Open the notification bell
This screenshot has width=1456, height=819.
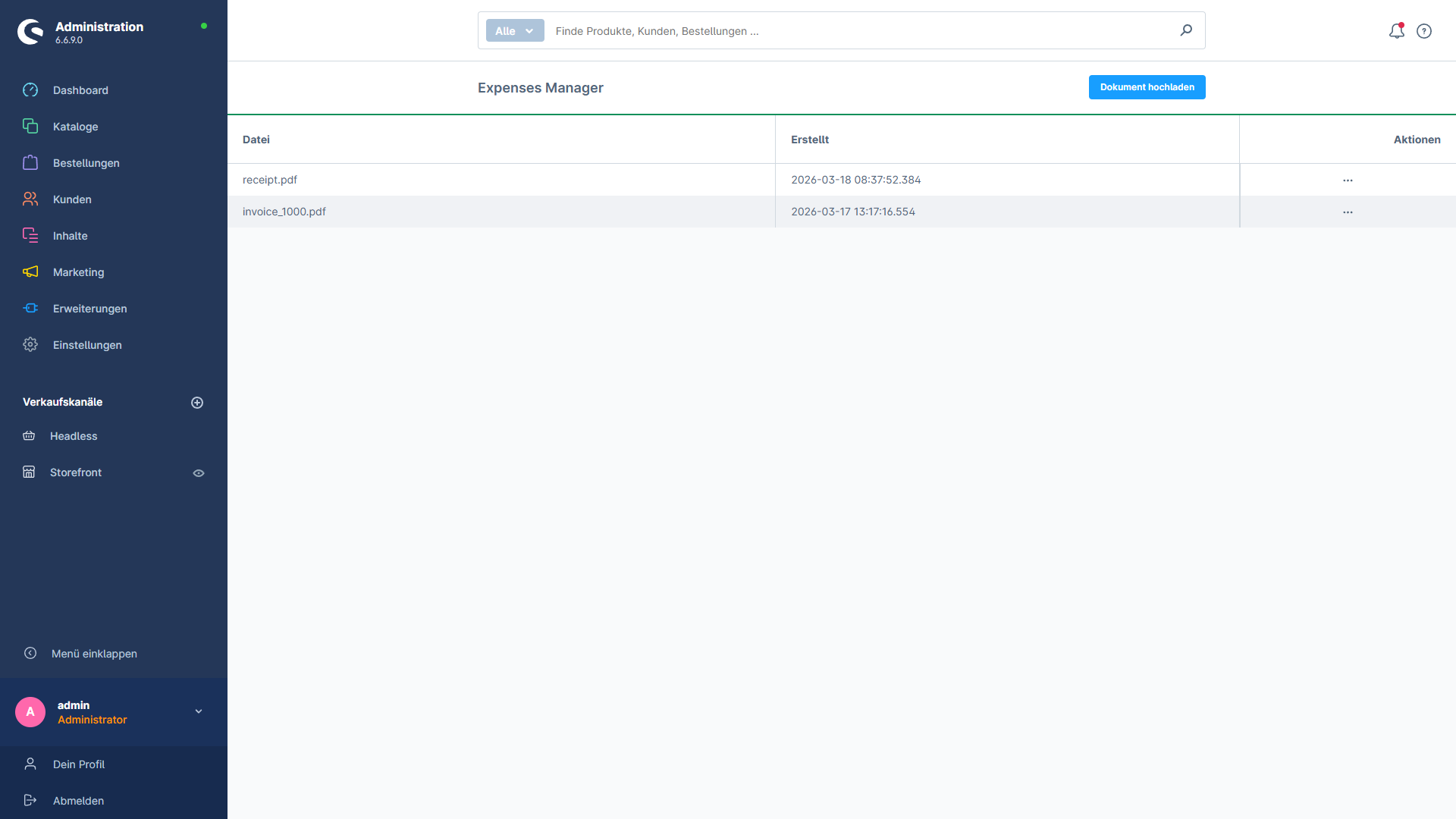(1396, 31)
